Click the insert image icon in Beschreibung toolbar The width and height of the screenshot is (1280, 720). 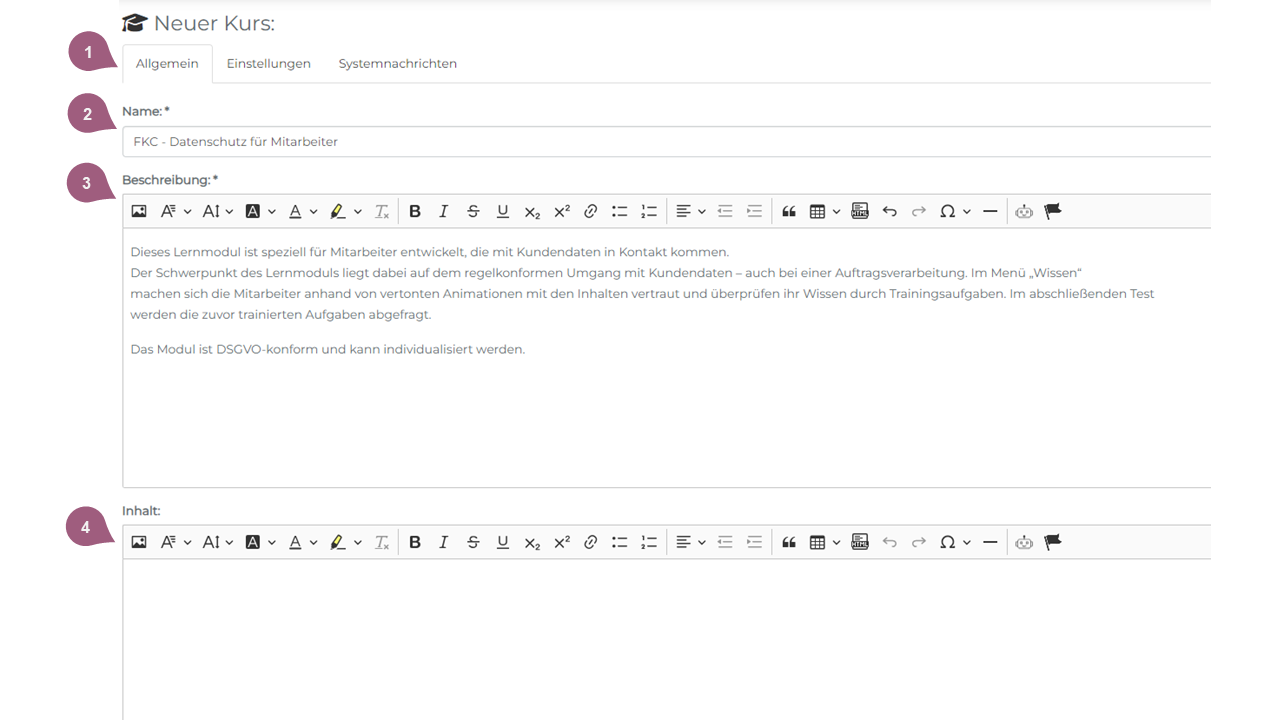click(x=139, y=211)
